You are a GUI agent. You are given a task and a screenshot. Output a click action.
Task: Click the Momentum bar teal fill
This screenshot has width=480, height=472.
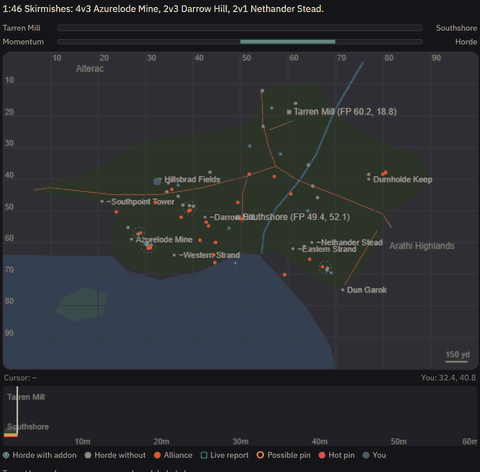tap(288, 42)
